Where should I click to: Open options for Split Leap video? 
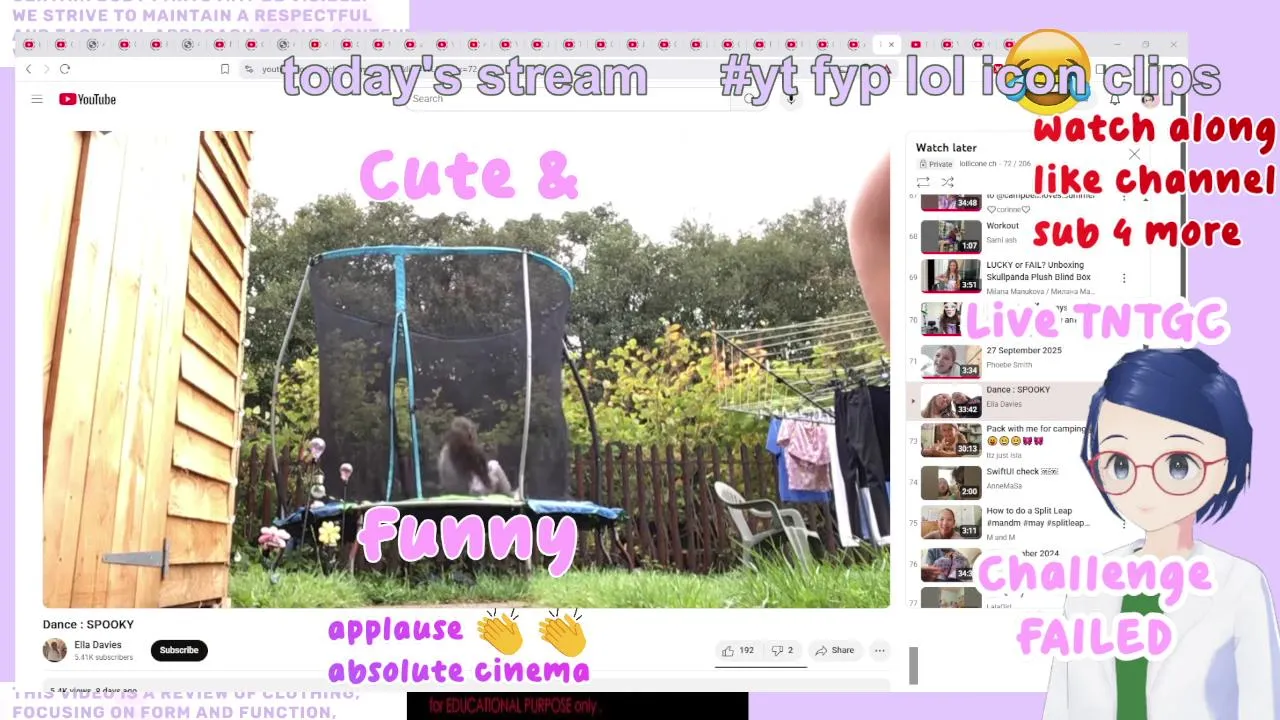1124,523
